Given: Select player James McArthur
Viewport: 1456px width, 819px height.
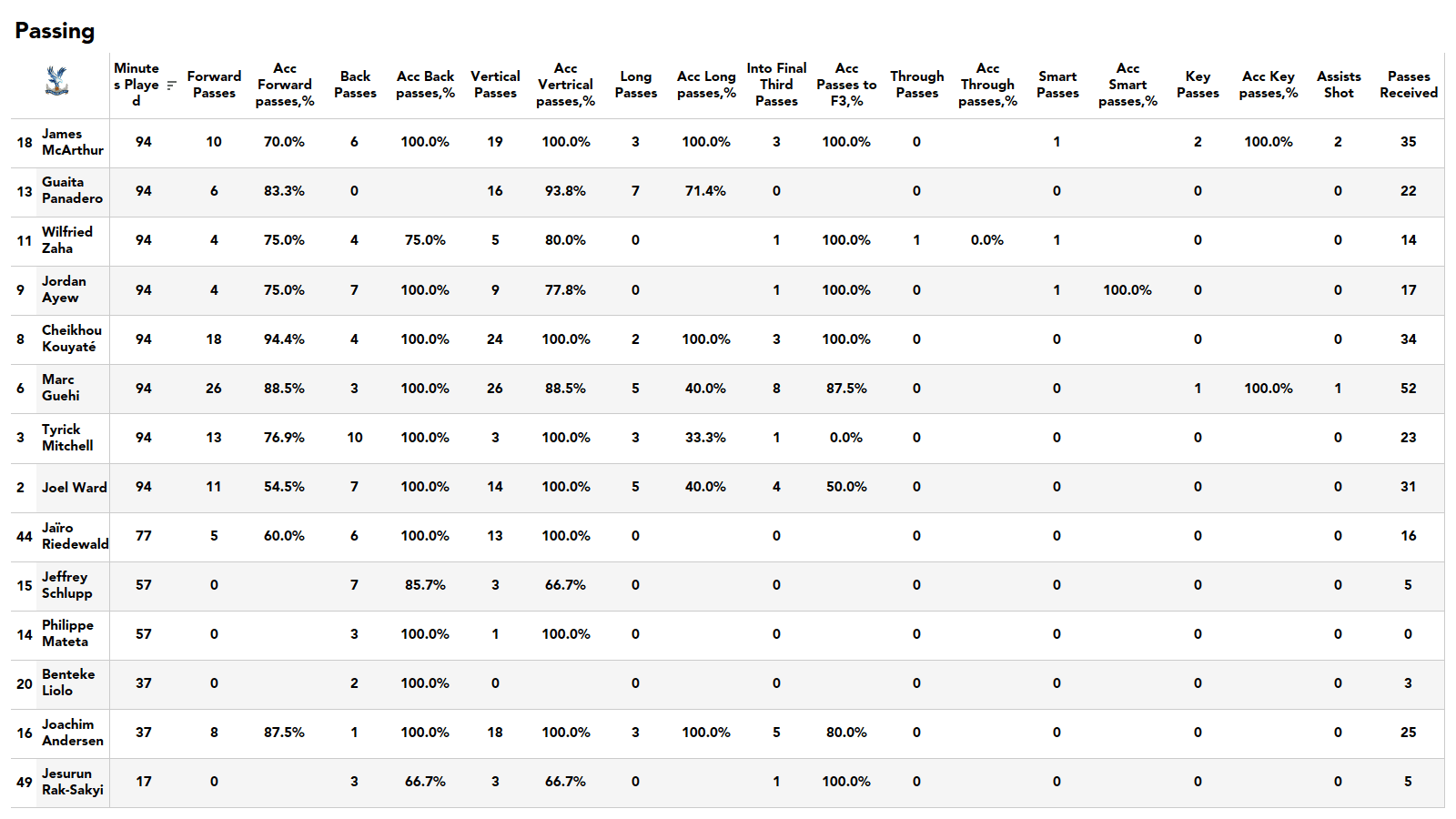Looking at the screenshot, I should [x=73, y=142].
